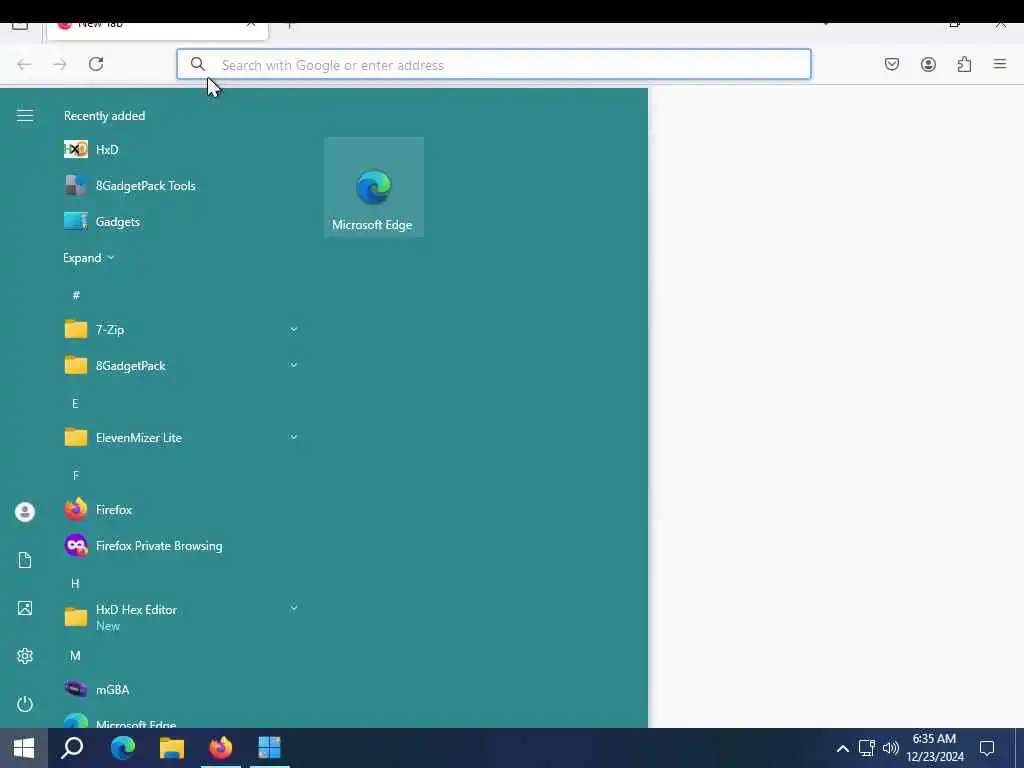Open the Firefox application menu
The height and width of the screenshot is (768, 1024).
pyautogui.click(x=1000, y=64)
